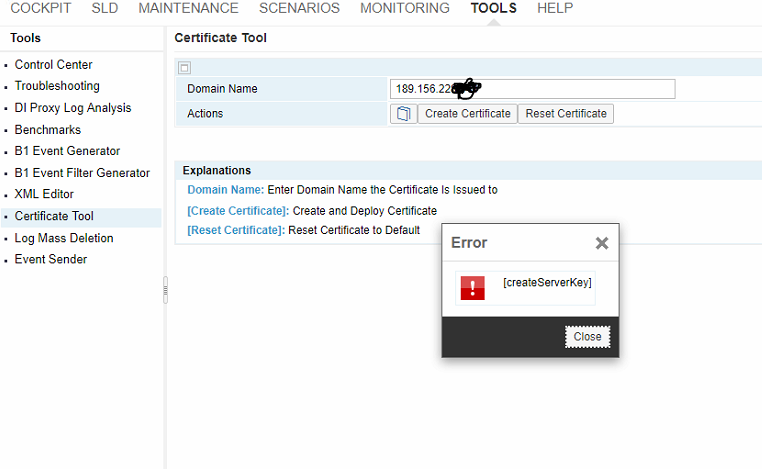Image resolution: width=762 pixels, height=469 pixels.
Task: Open the COCKPIT menu tab
Action: (x=41, y=8)
